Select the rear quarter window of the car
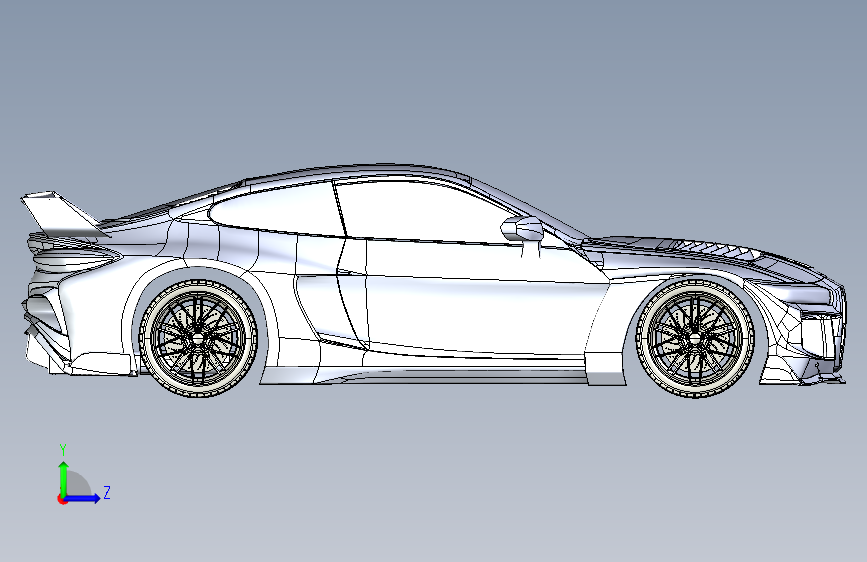Viewport: 867px width, 562px height. (x=276, y=209)
